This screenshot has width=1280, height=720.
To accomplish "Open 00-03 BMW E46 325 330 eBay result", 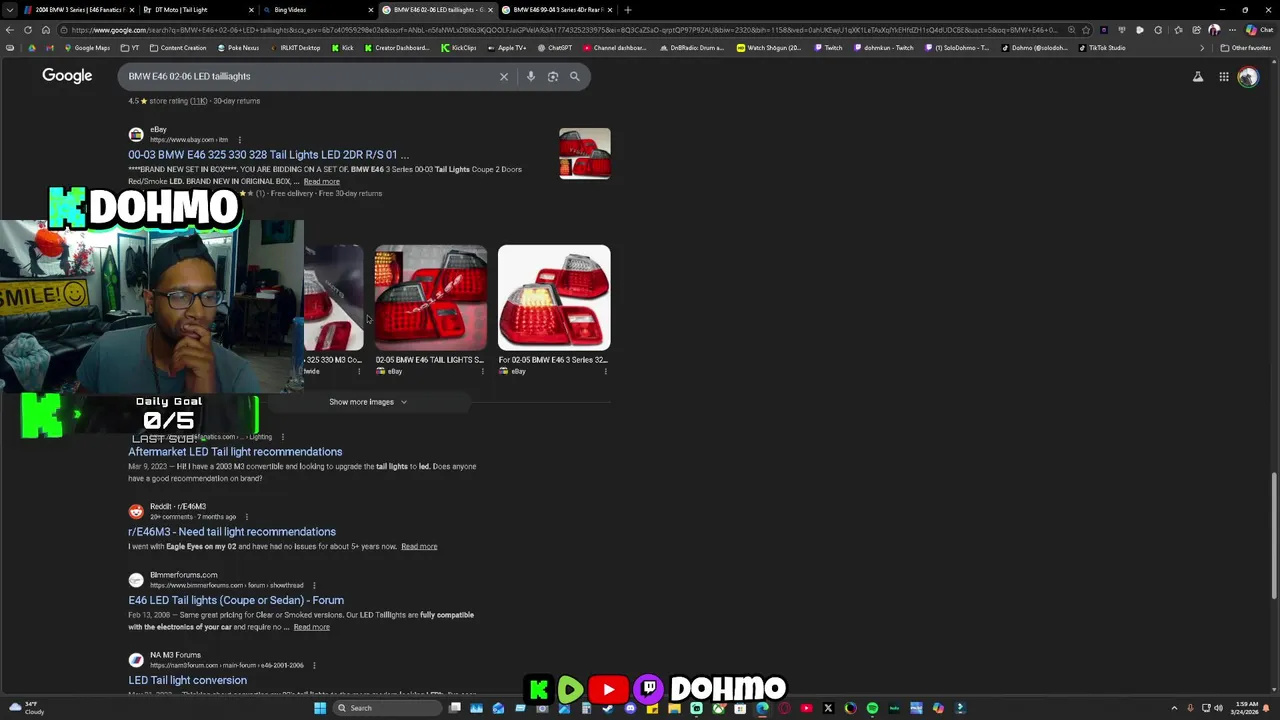I will (x=268, y=155).
